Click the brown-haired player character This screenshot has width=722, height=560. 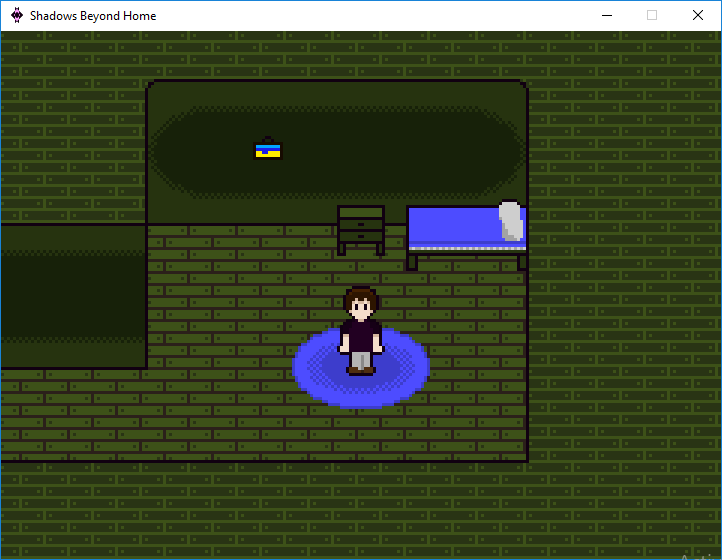click(361, 331)
